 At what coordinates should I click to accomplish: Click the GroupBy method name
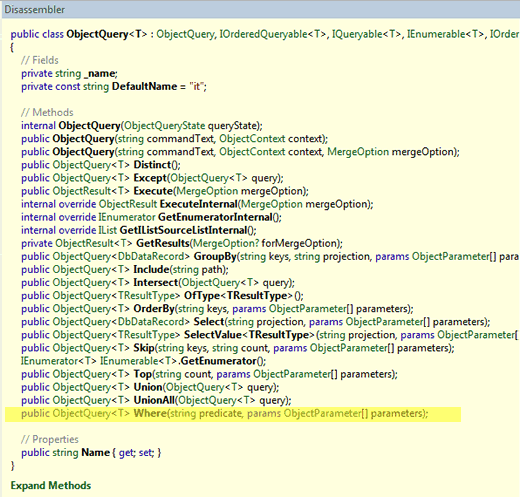[x=215, y=256]
